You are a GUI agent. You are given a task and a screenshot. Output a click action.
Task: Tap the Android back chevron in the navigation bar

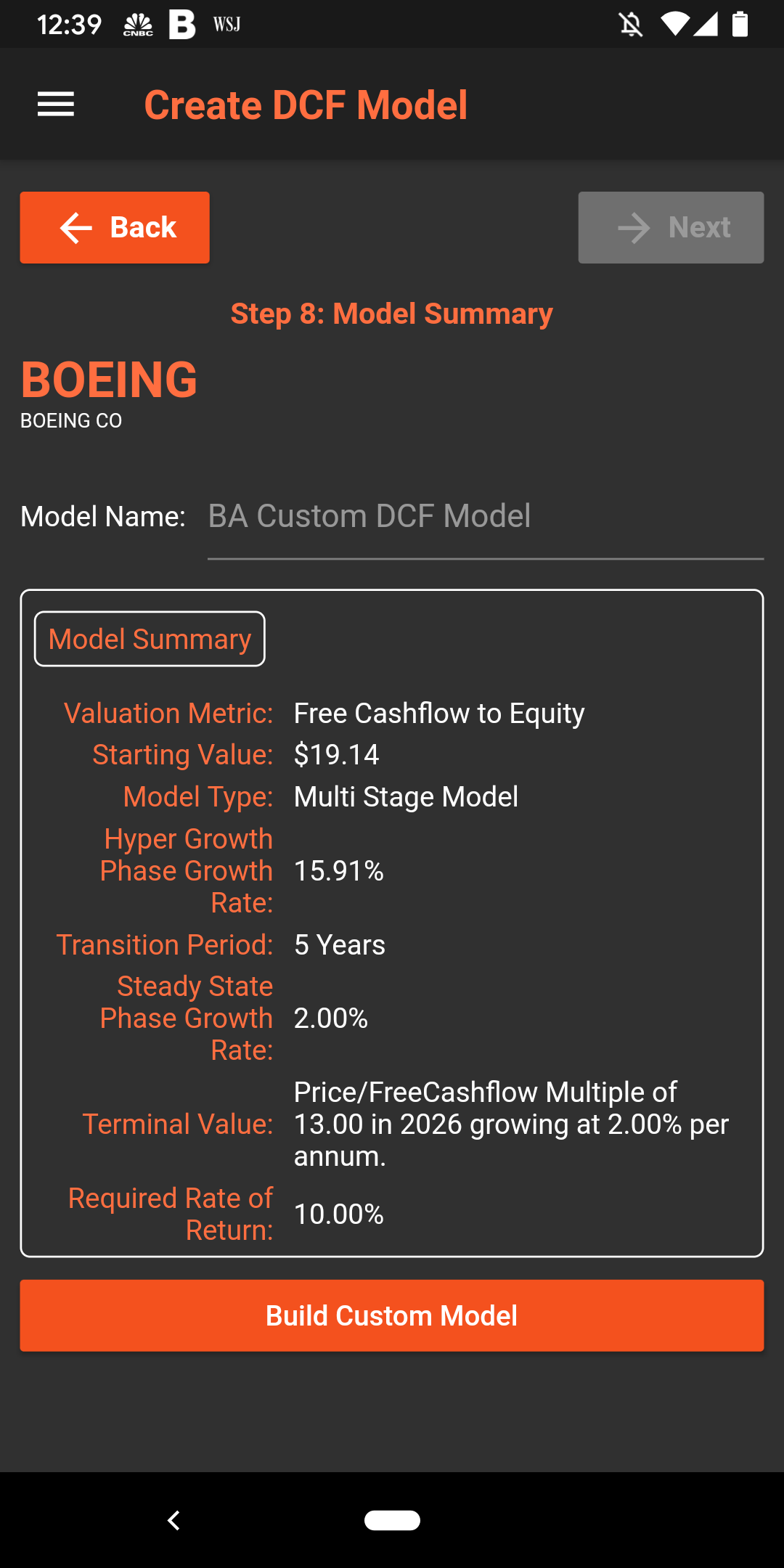click(x=173, y=1520)
